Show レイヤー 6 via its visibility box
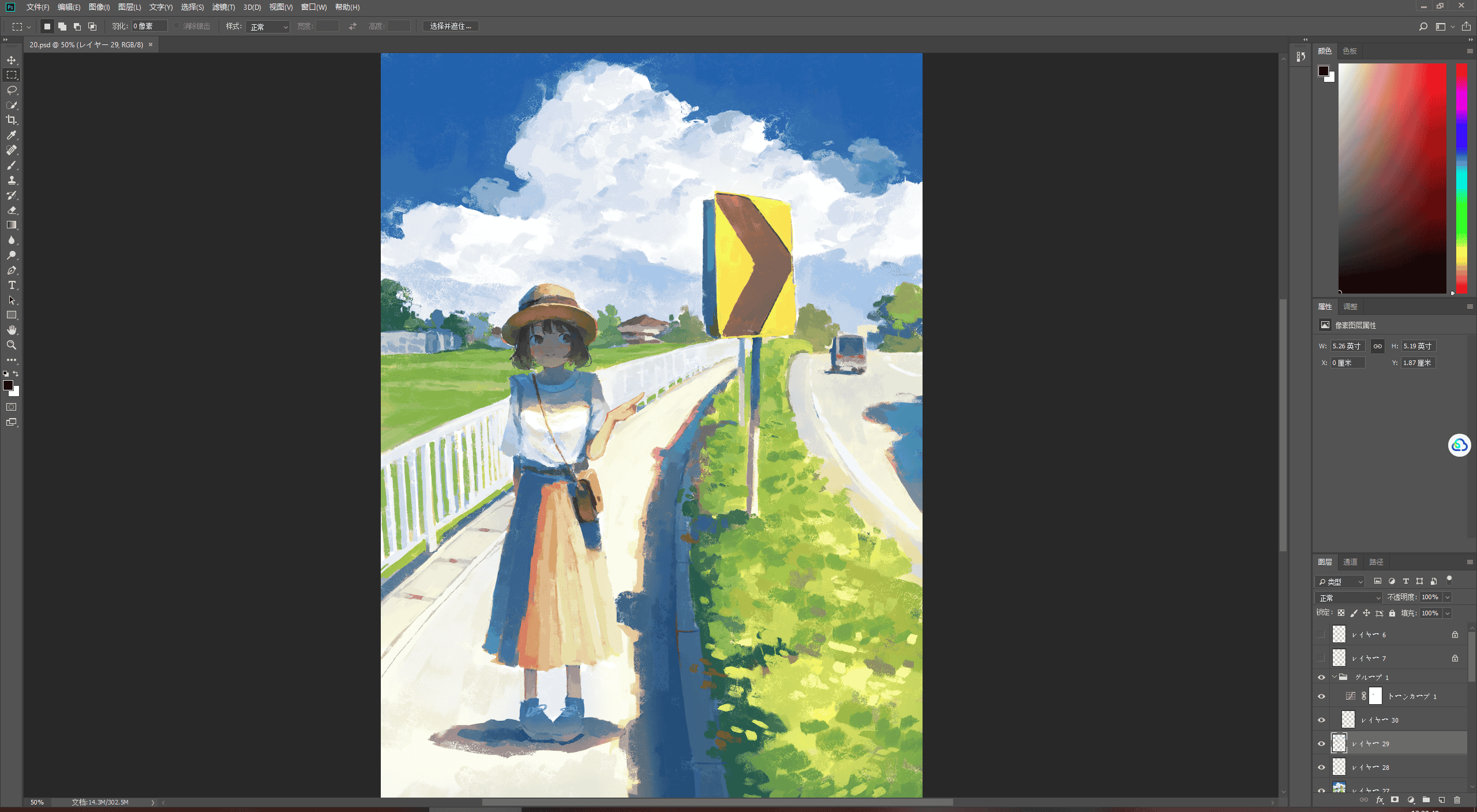The width and height of the screenshot is (1477, 812). pyautogui.click(x=1321, y=634)
